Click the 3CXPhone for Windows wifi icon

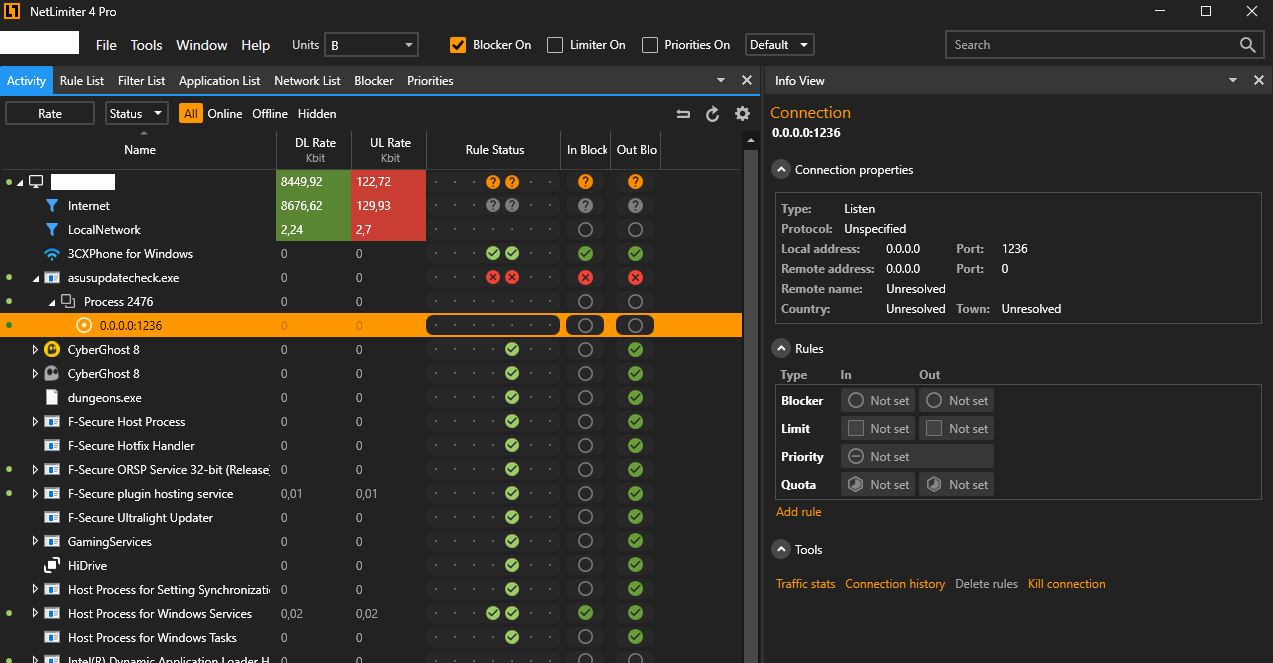tap(52, 254)
